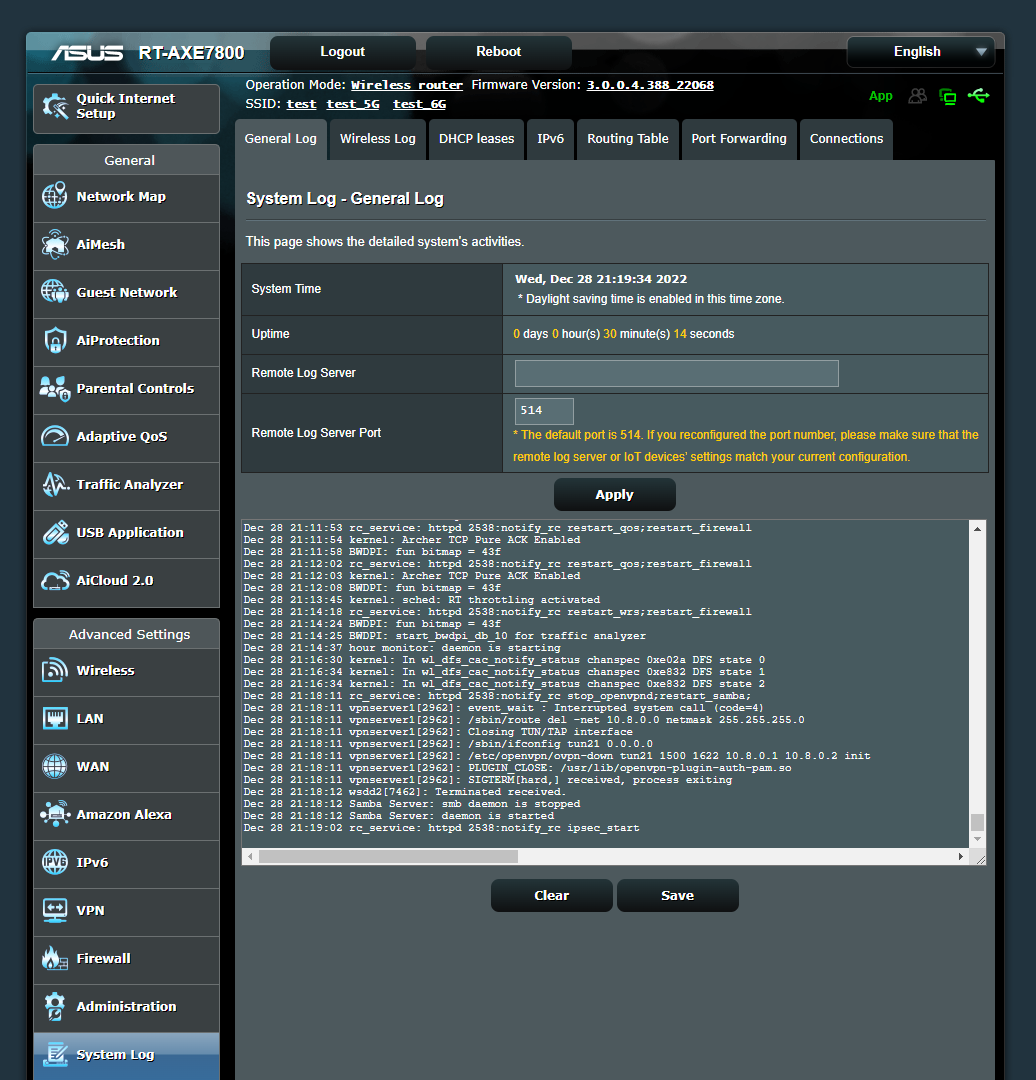Click Apply to save log server settings
The width and height of the screenshot is (1036, 1080).
pyautogui.click(x=614, y=495)
